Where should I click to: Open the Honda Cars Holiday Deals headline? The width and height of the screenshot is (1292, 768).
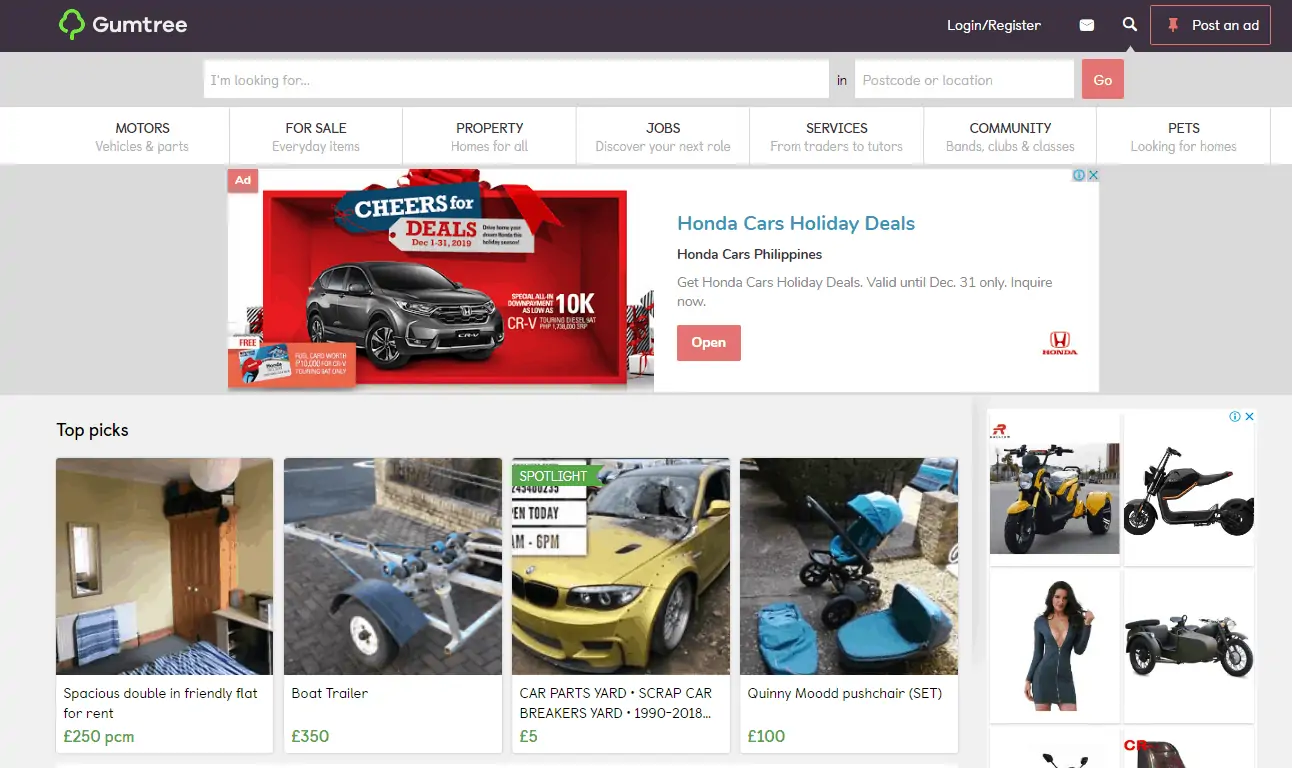pyautogui.click(x=796, y=223)
